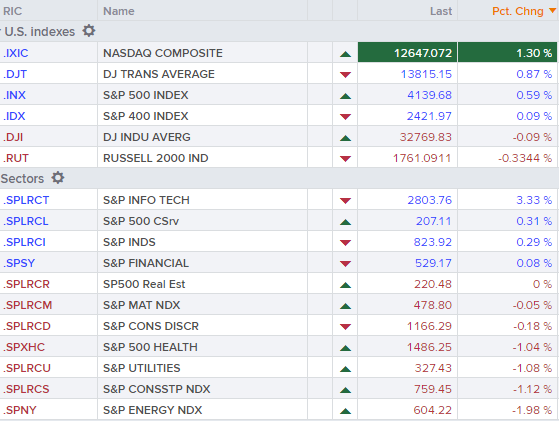559x421 pixels.
Task: Click the up arrow in S&P 500 INDEX row
Action: [345, 96]
